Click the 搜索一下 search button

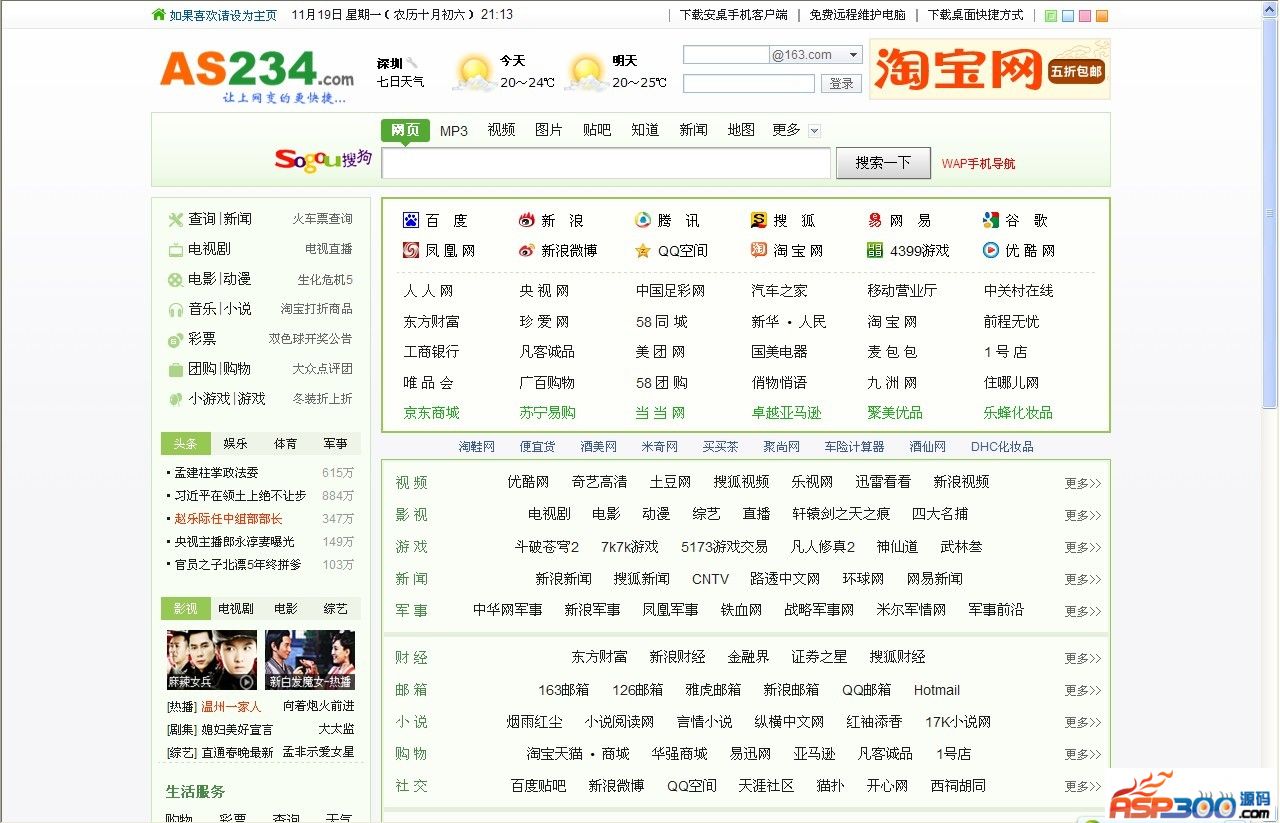pos(883,162)
